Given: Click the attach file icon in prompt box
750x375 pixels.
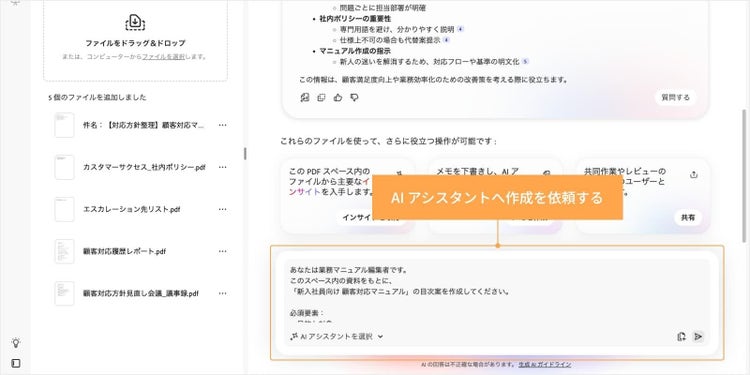Looking at the screenshot, I should tap(682, 337).
